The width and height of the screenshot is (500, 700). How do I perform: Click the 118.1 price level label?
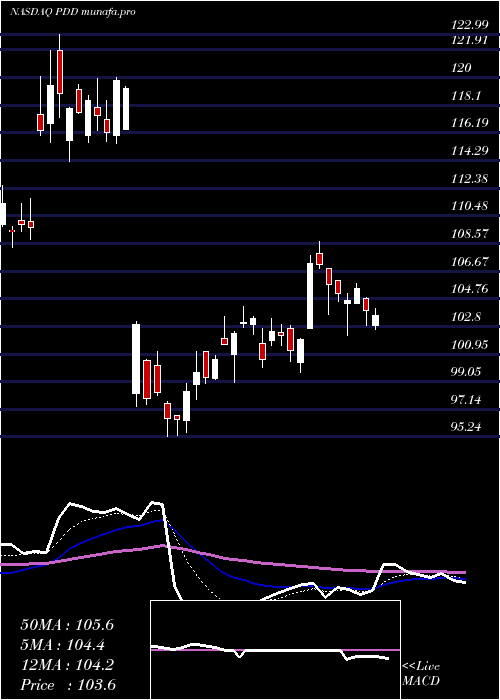(464, 96)
